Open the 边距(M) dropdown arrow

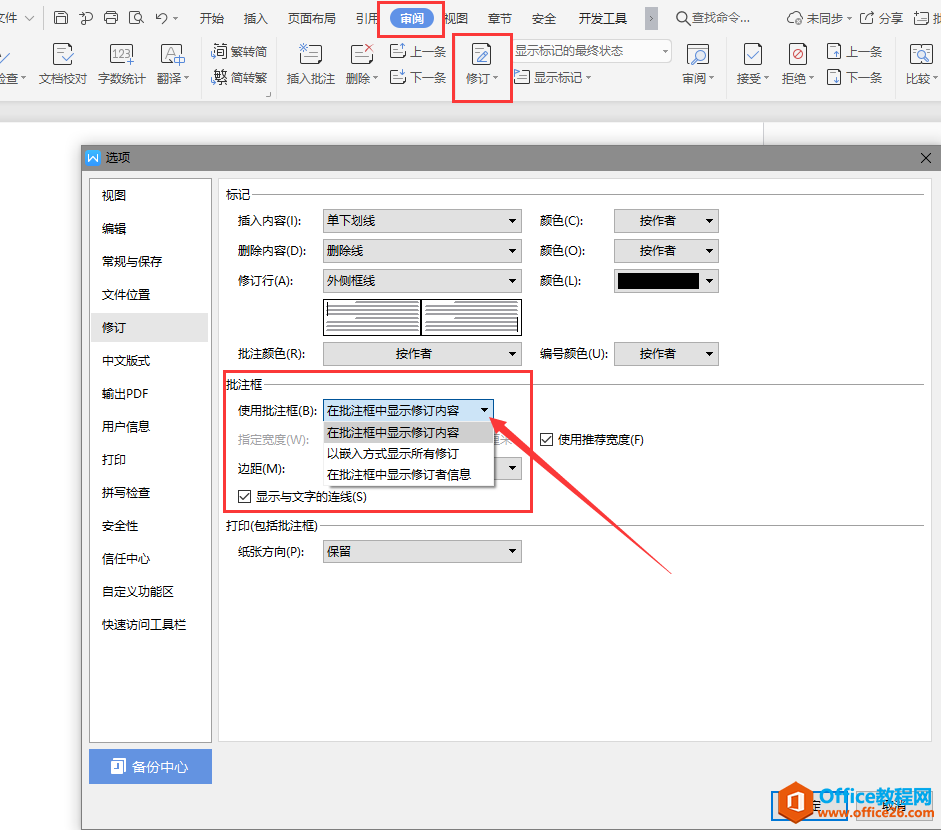[513, 468]
